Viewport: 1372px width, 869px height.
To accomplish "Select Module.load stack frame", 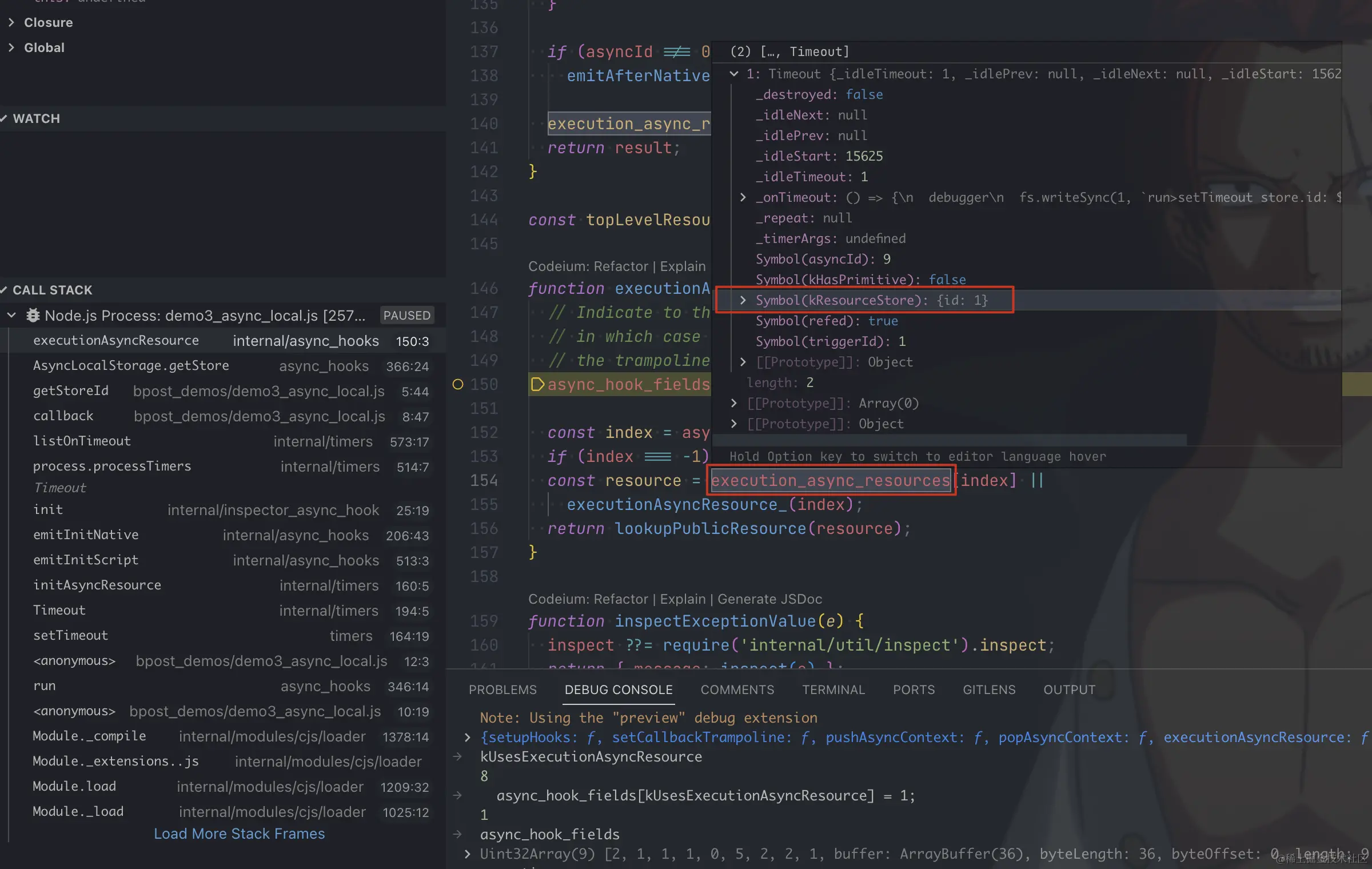I will [x=223, y=787].
